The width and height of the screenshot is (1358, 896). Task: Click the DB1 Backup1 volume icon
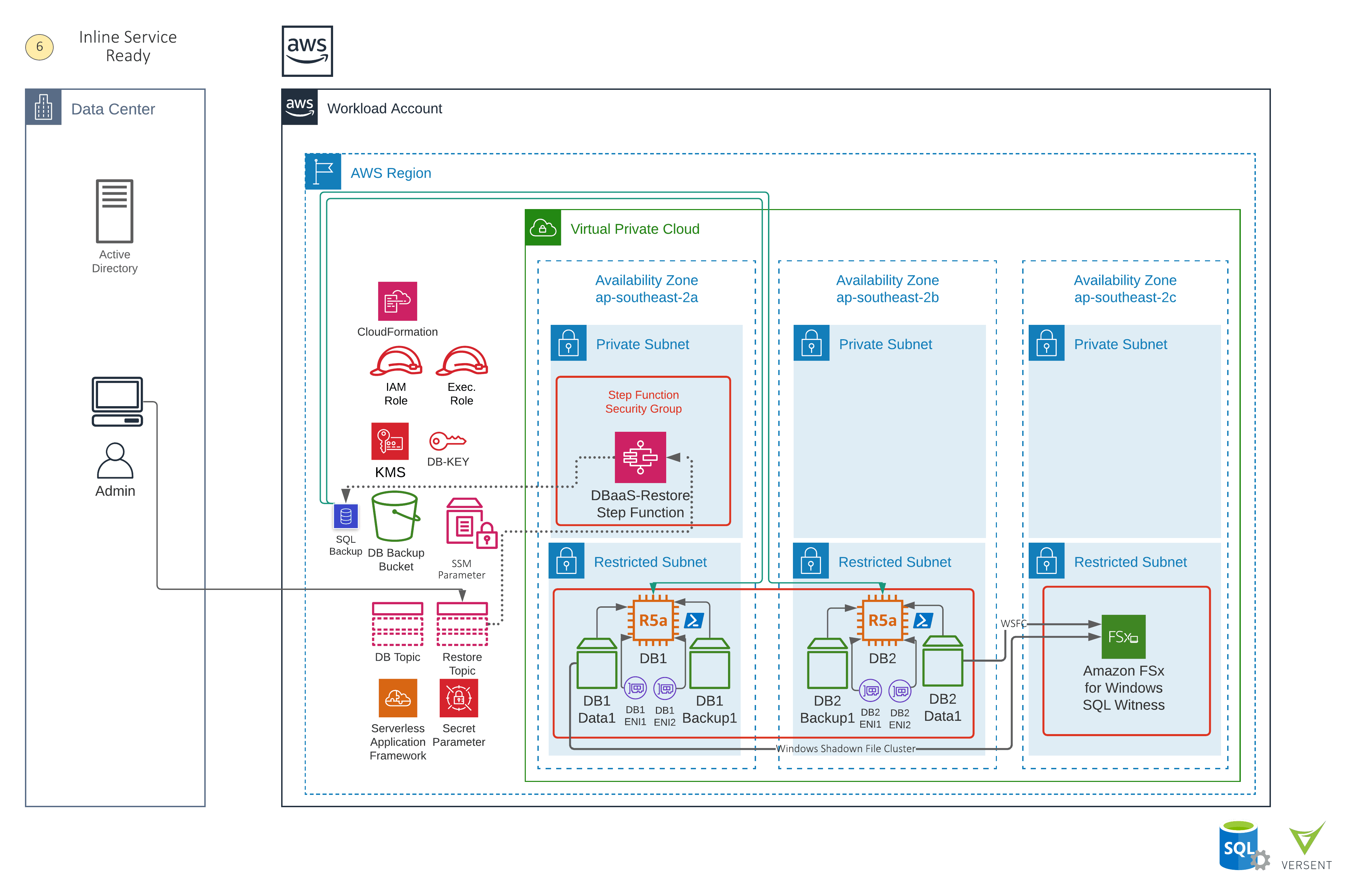pos(709,663)
